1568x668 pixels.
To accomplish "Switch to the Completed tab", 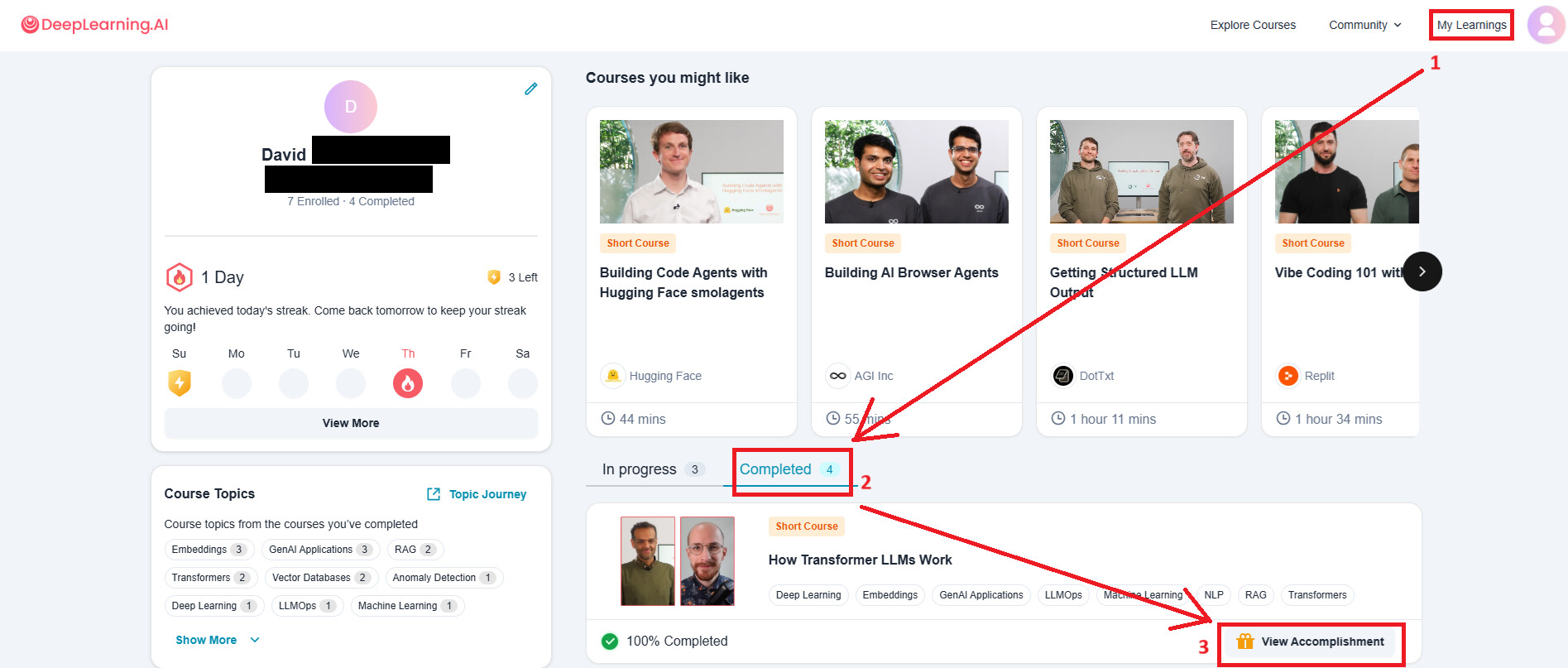I will click(x=790, y=469).
